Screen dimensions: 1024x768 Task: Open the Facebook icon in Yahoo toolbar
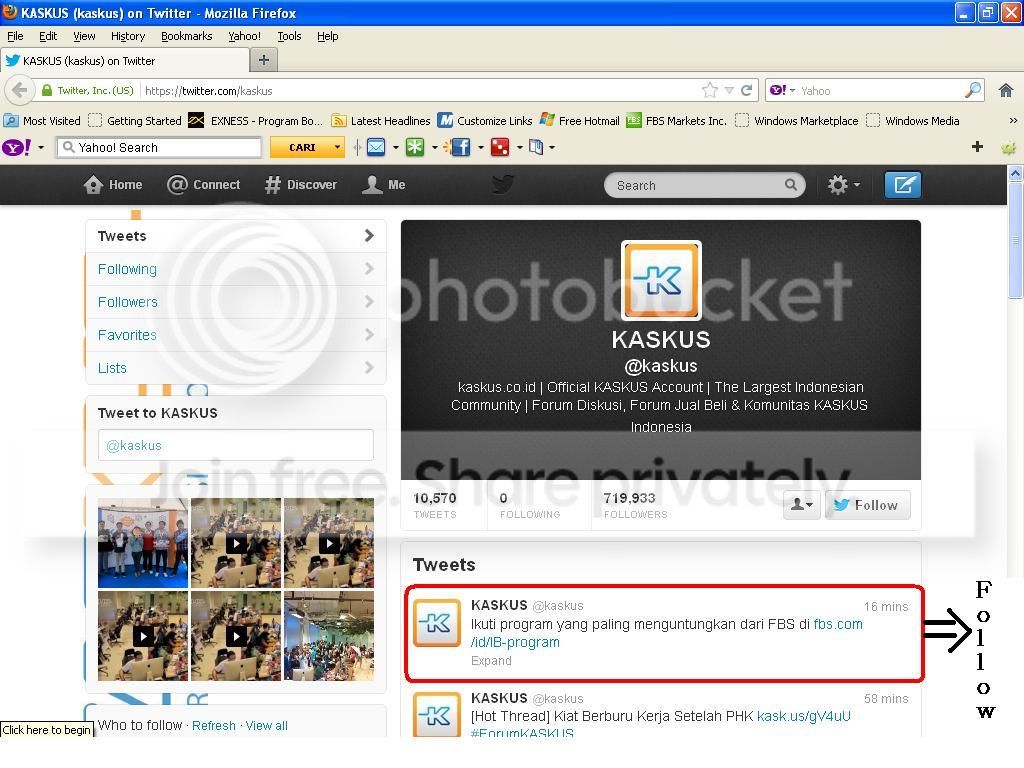click(x=460, y=148)
